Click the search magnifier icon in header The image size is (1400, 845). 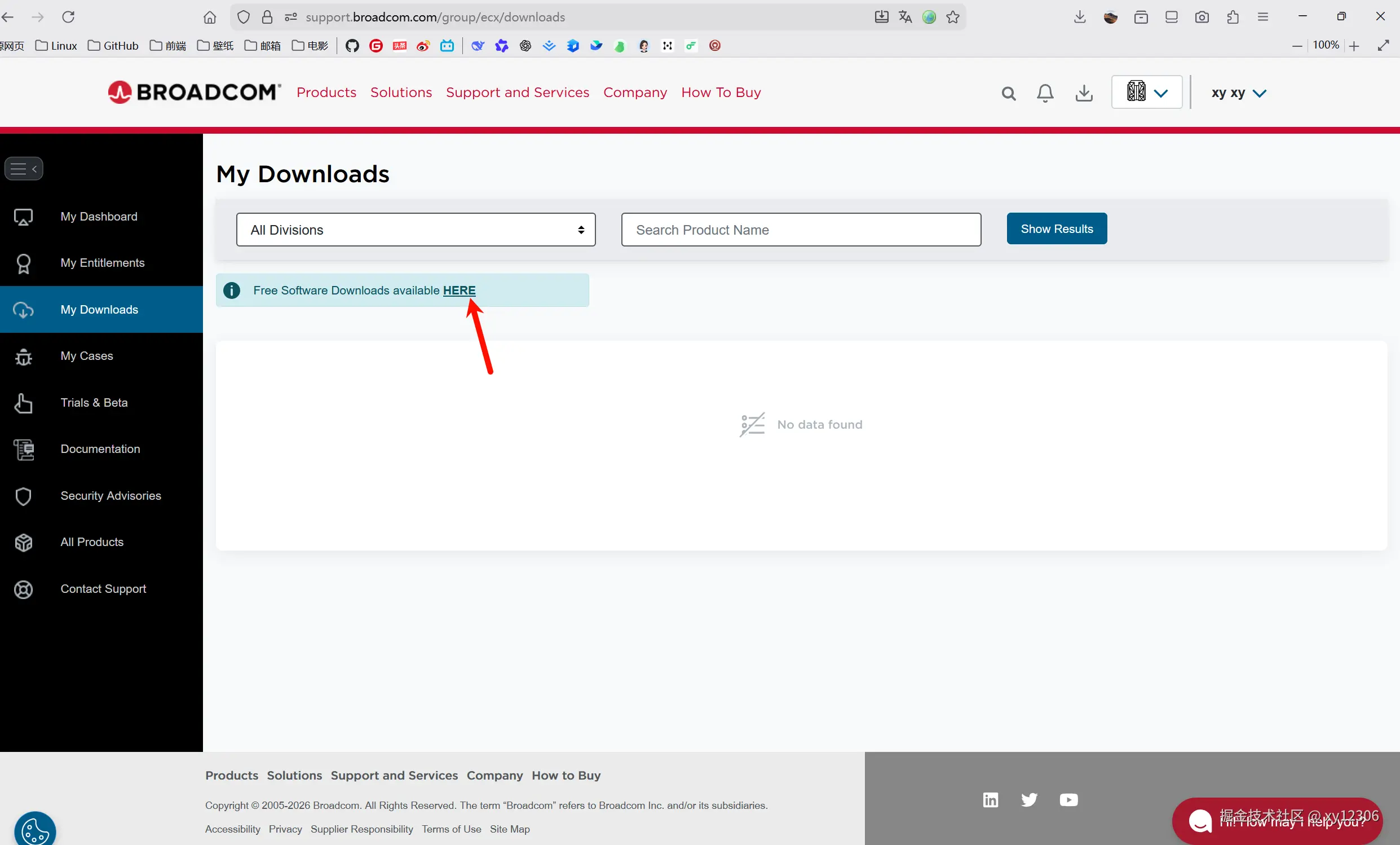[1009, 93]
